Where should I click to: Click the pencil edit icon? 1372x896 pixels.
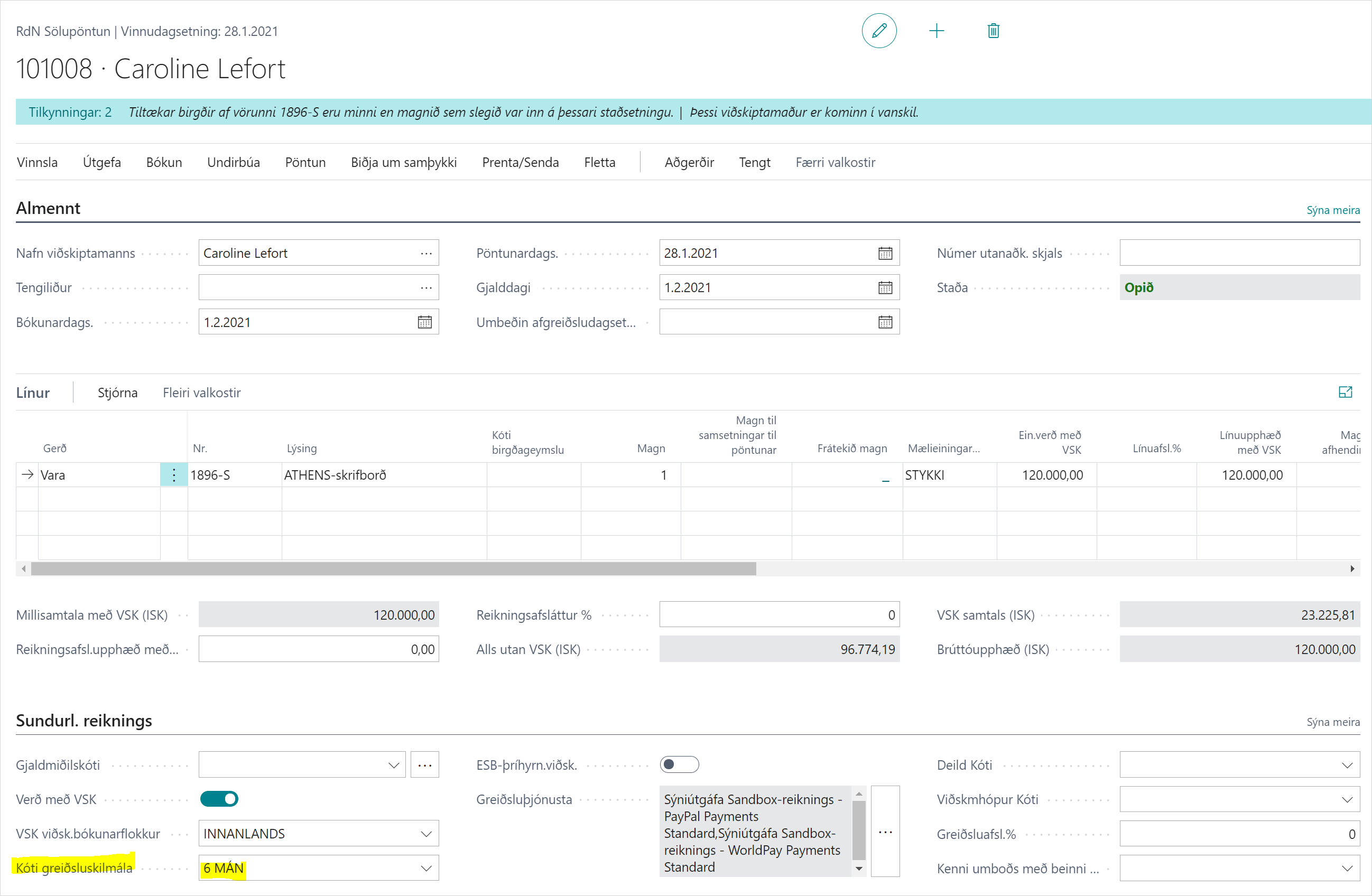(x=878, y=31)
